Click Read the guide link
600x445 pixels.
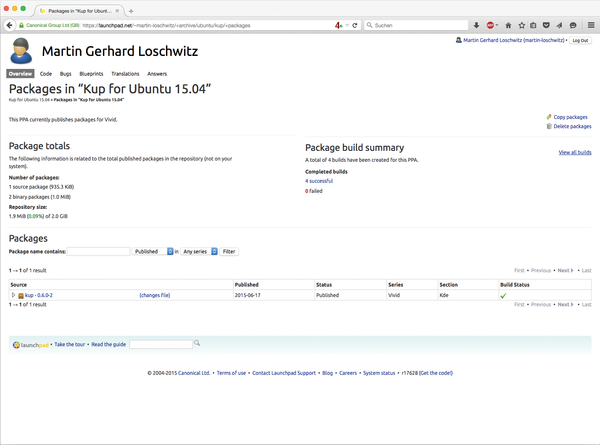pos(109,344)
